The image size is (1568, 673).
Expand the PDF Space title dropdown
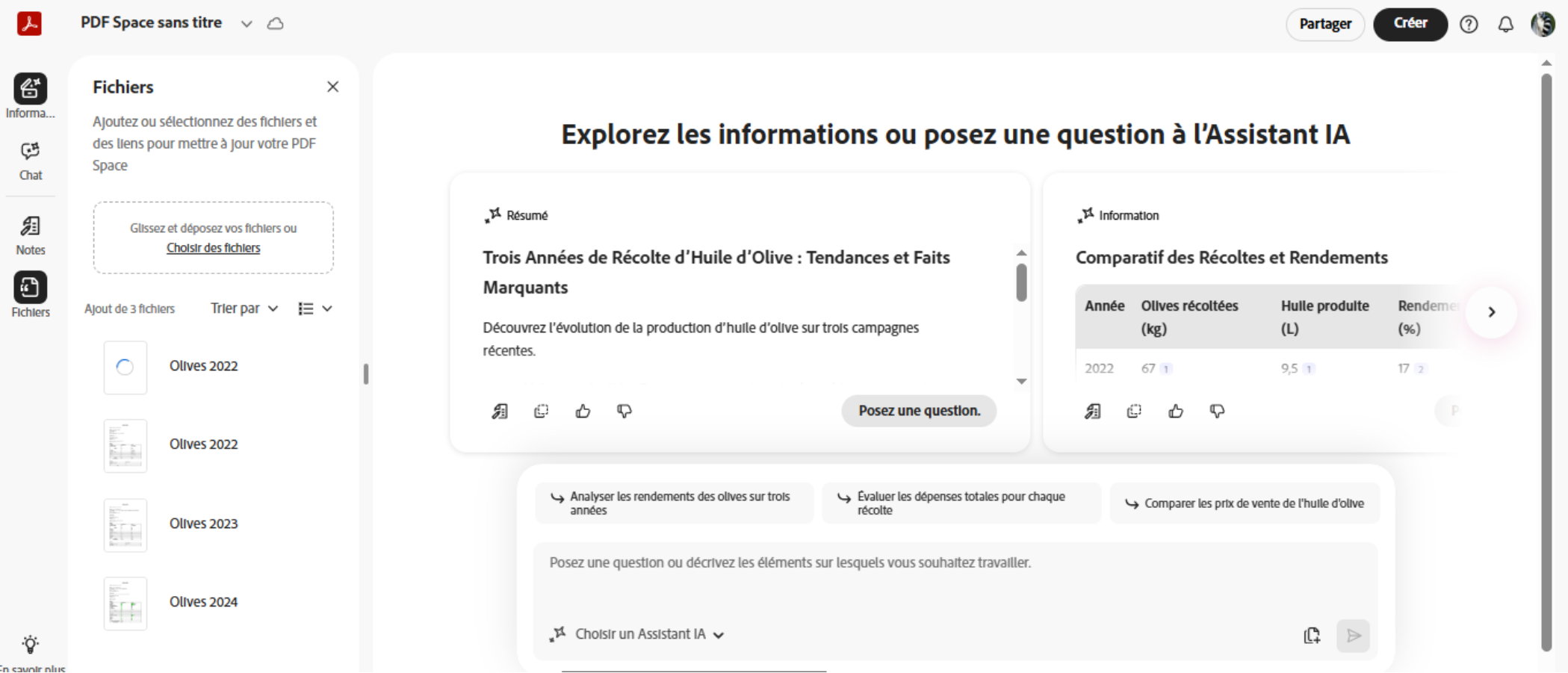point(247,24)
